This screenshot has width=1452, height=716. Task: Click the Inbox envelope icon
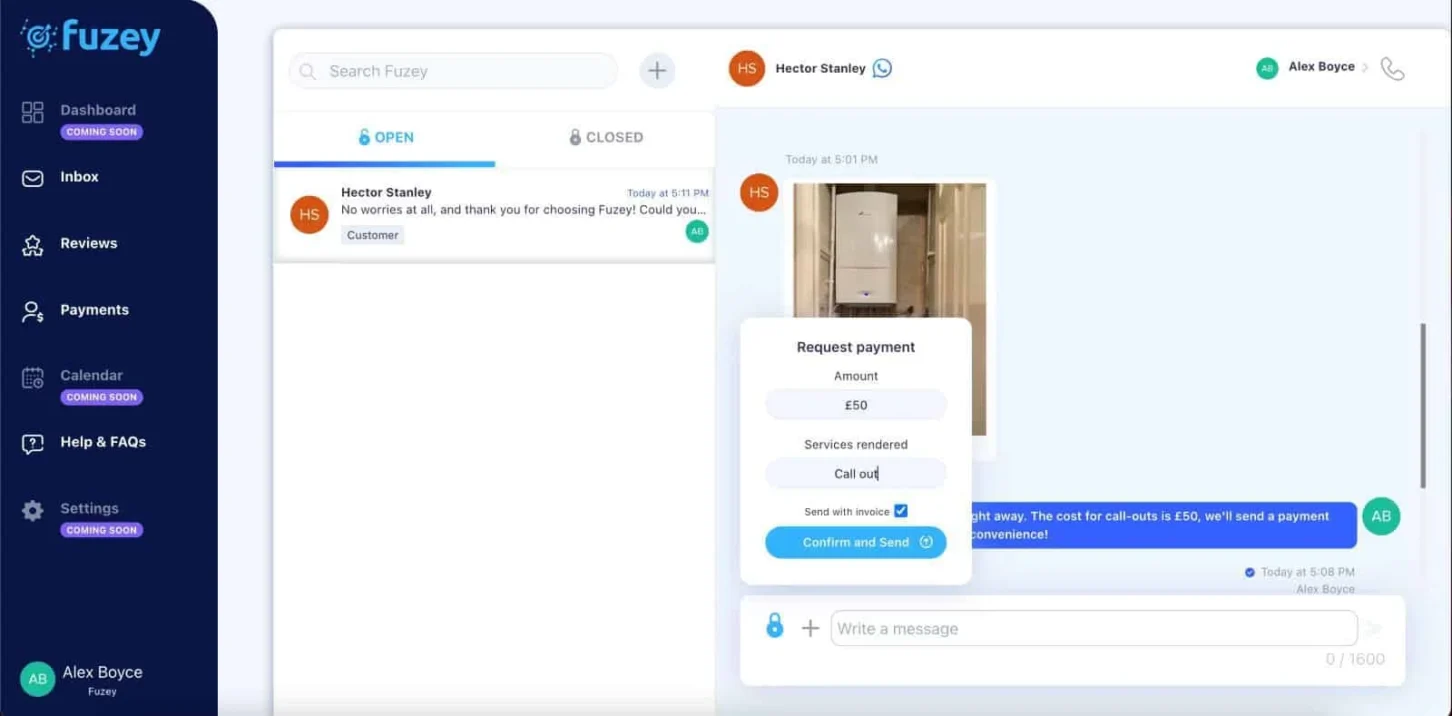33,178
